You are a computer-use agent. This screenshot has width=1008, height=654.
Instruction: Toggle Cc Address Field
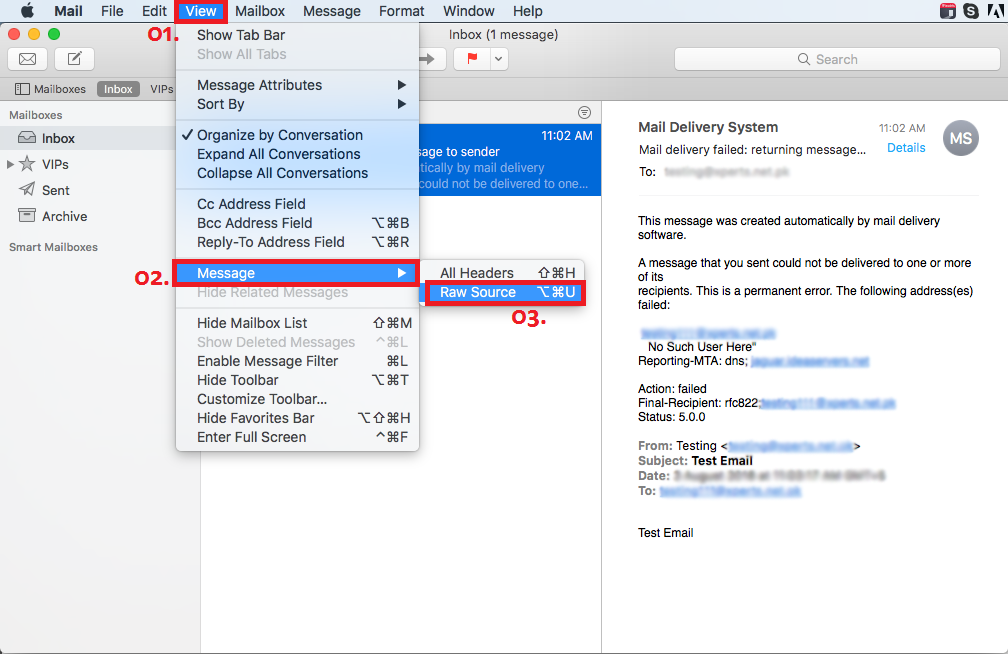tap(297, 204)
